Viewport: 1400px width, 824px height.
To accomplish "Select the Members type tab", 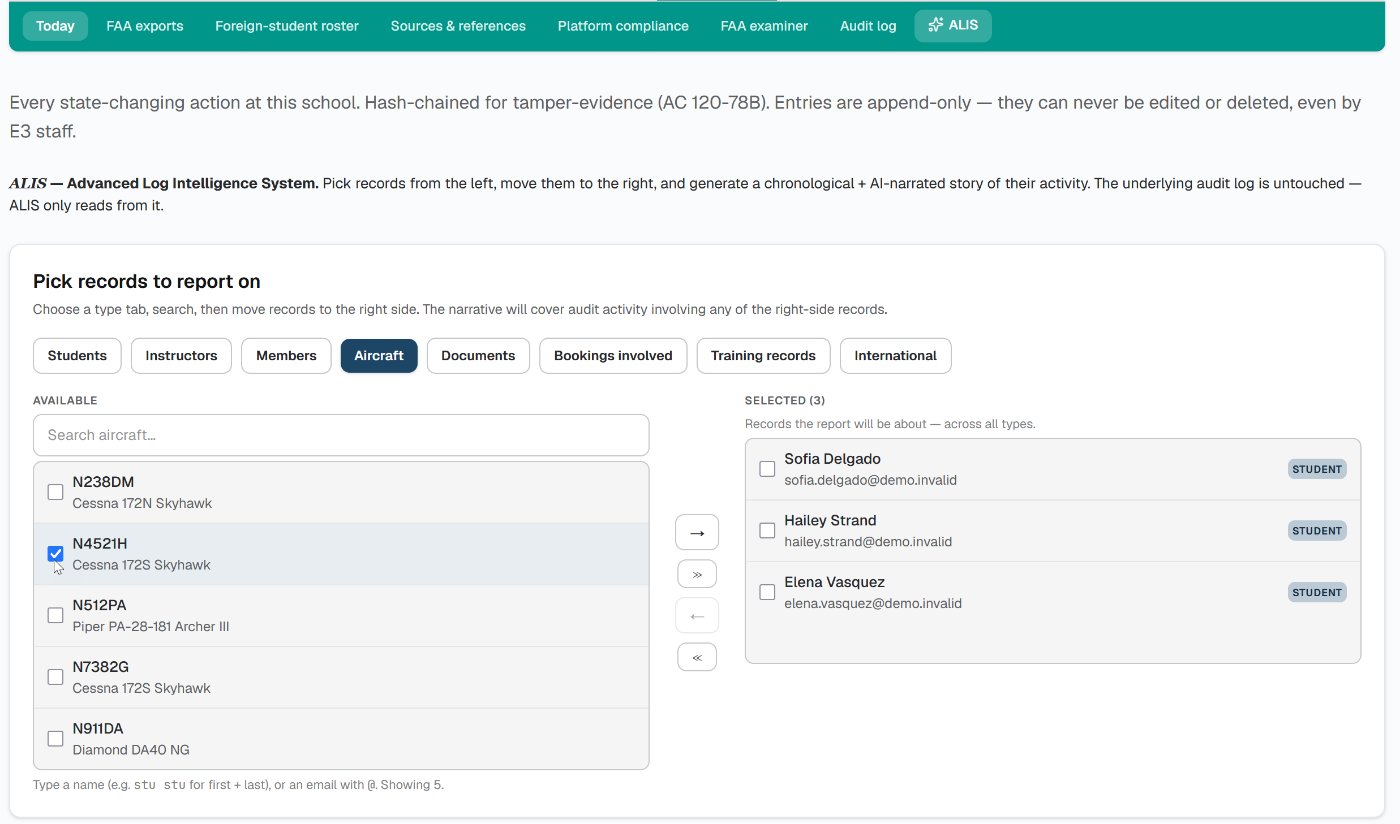I will (x=286, y=356).
